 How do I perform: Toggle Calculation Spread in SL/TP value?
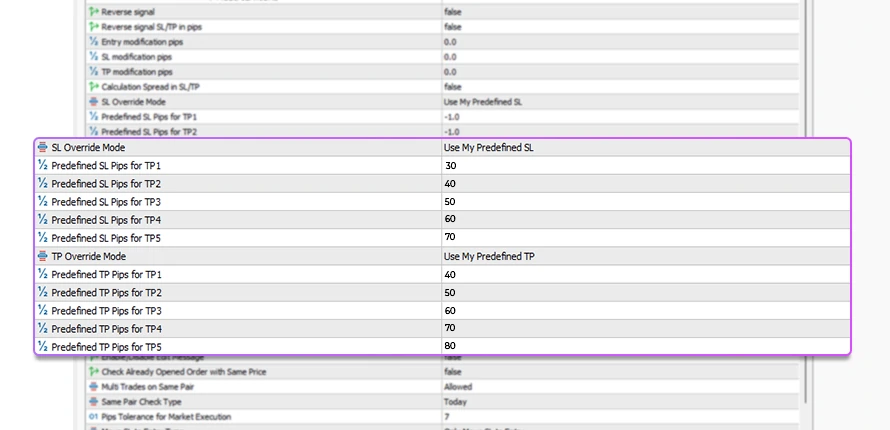[453, 87]
